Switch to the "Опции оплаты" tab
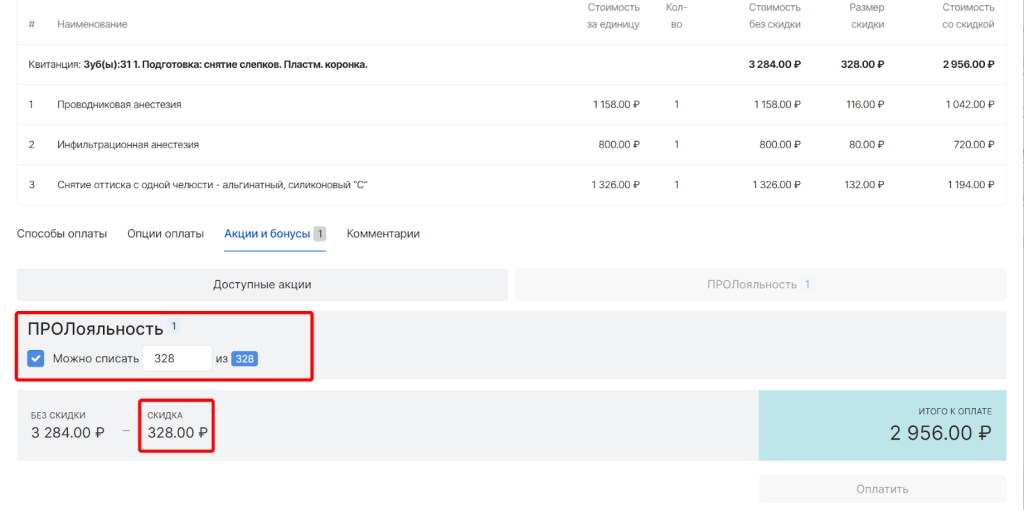 165,234
